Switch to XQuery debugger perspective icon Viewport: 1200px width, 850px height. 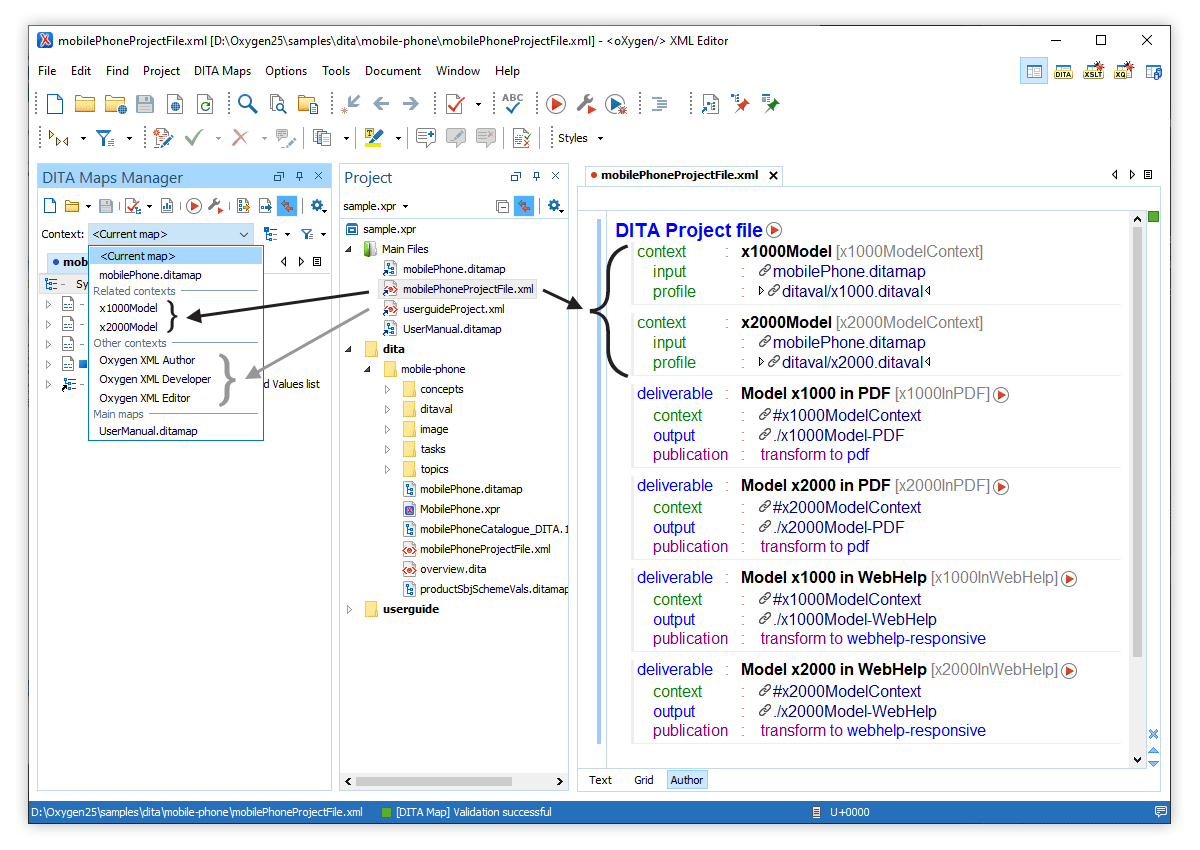coord(1124,71)
